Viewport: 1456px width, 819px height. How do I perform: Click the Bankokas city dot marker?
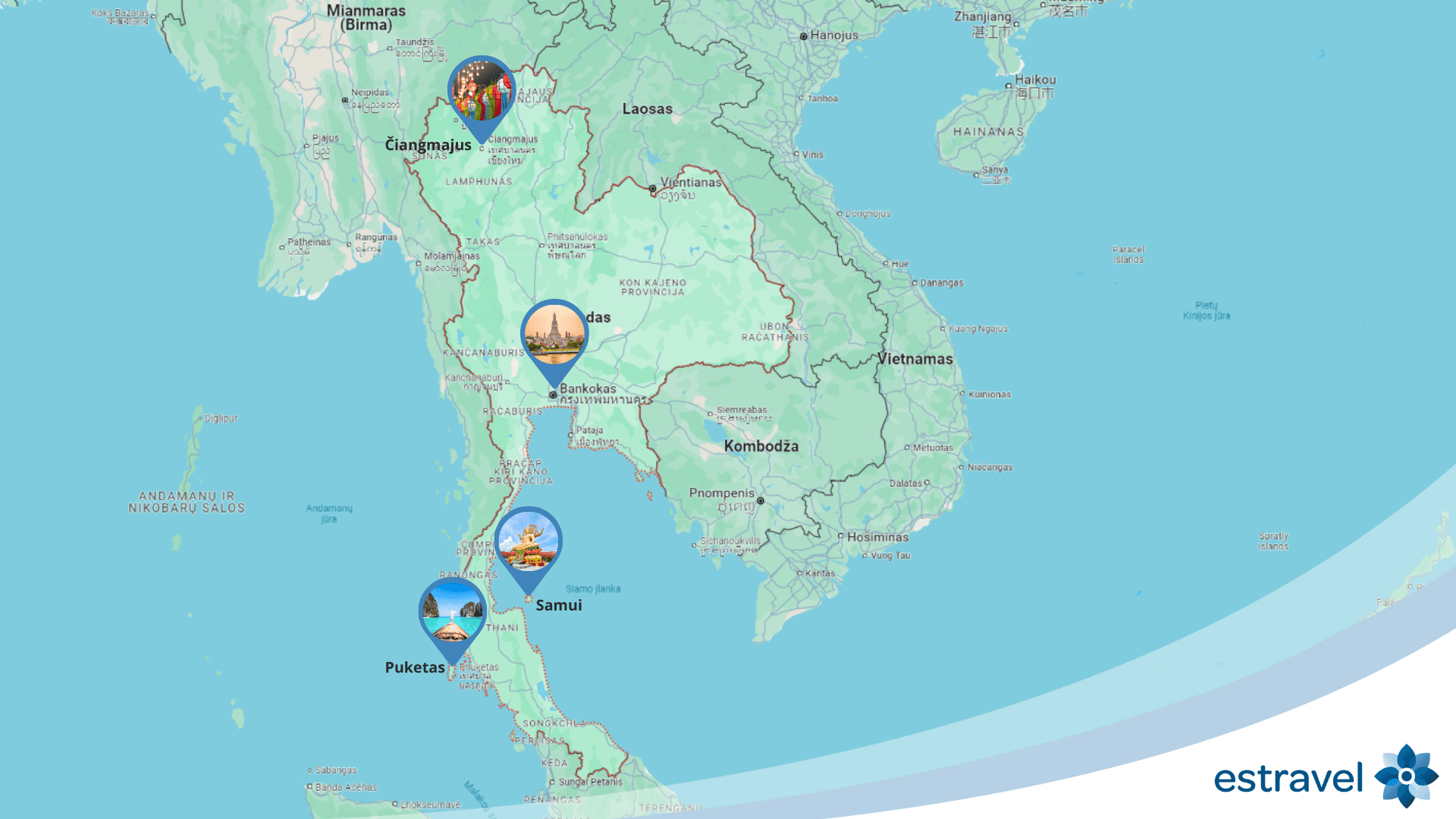point(553,394)
